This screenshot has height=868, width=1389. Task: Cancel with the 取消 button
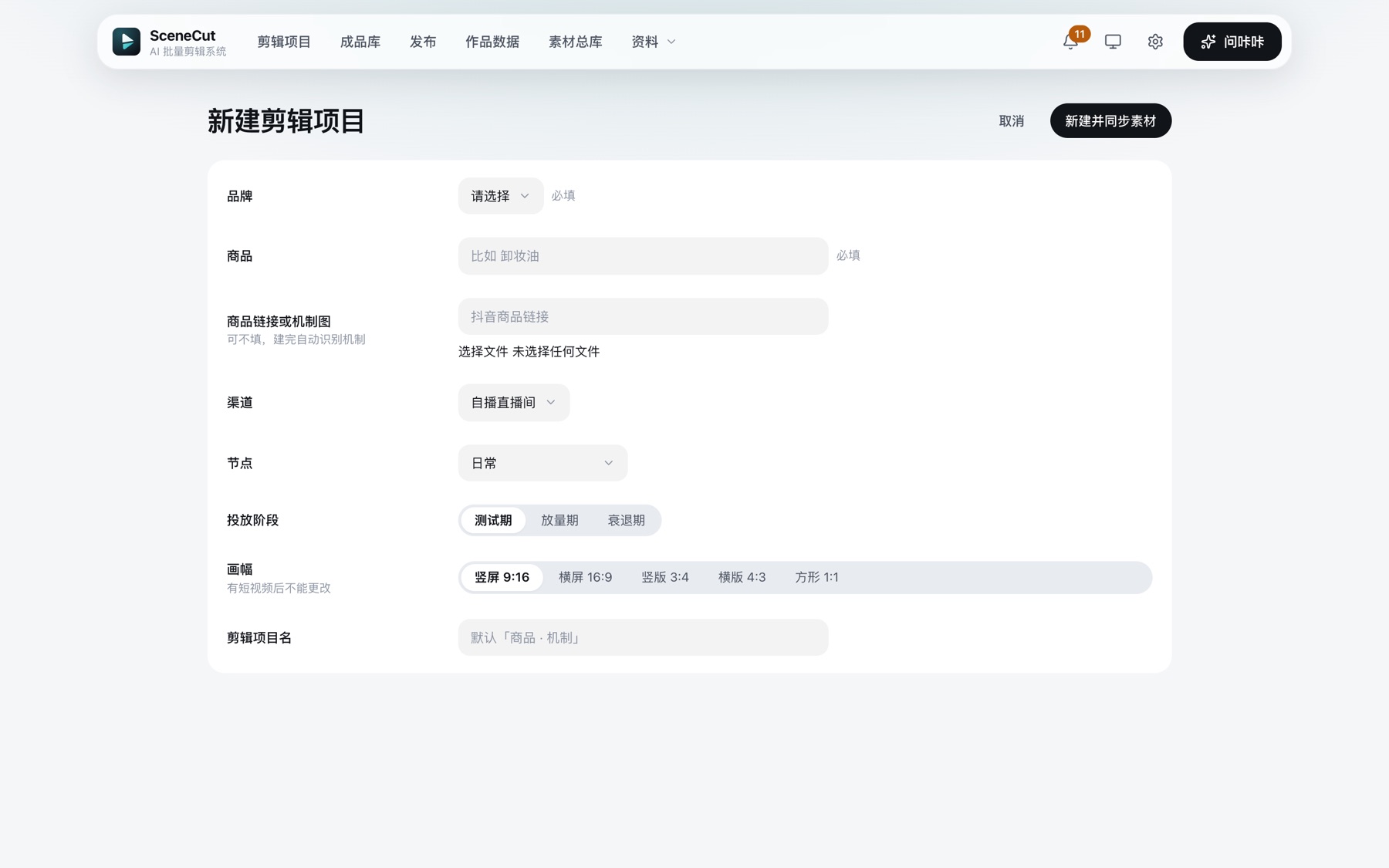coord(1012,121)
